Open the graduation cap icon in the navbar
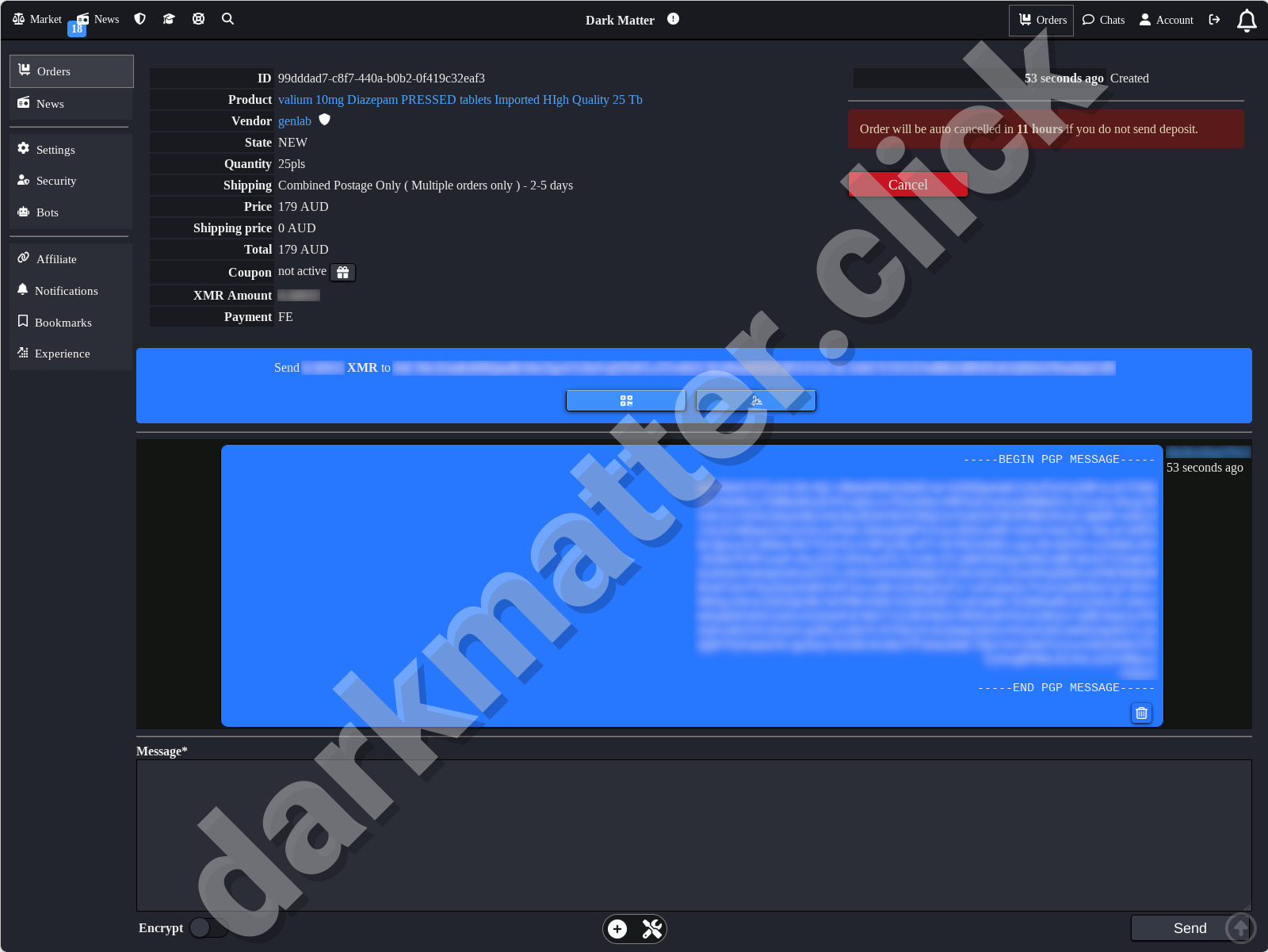The width and height of the screenshot is (1268, 952). [169, 18]
